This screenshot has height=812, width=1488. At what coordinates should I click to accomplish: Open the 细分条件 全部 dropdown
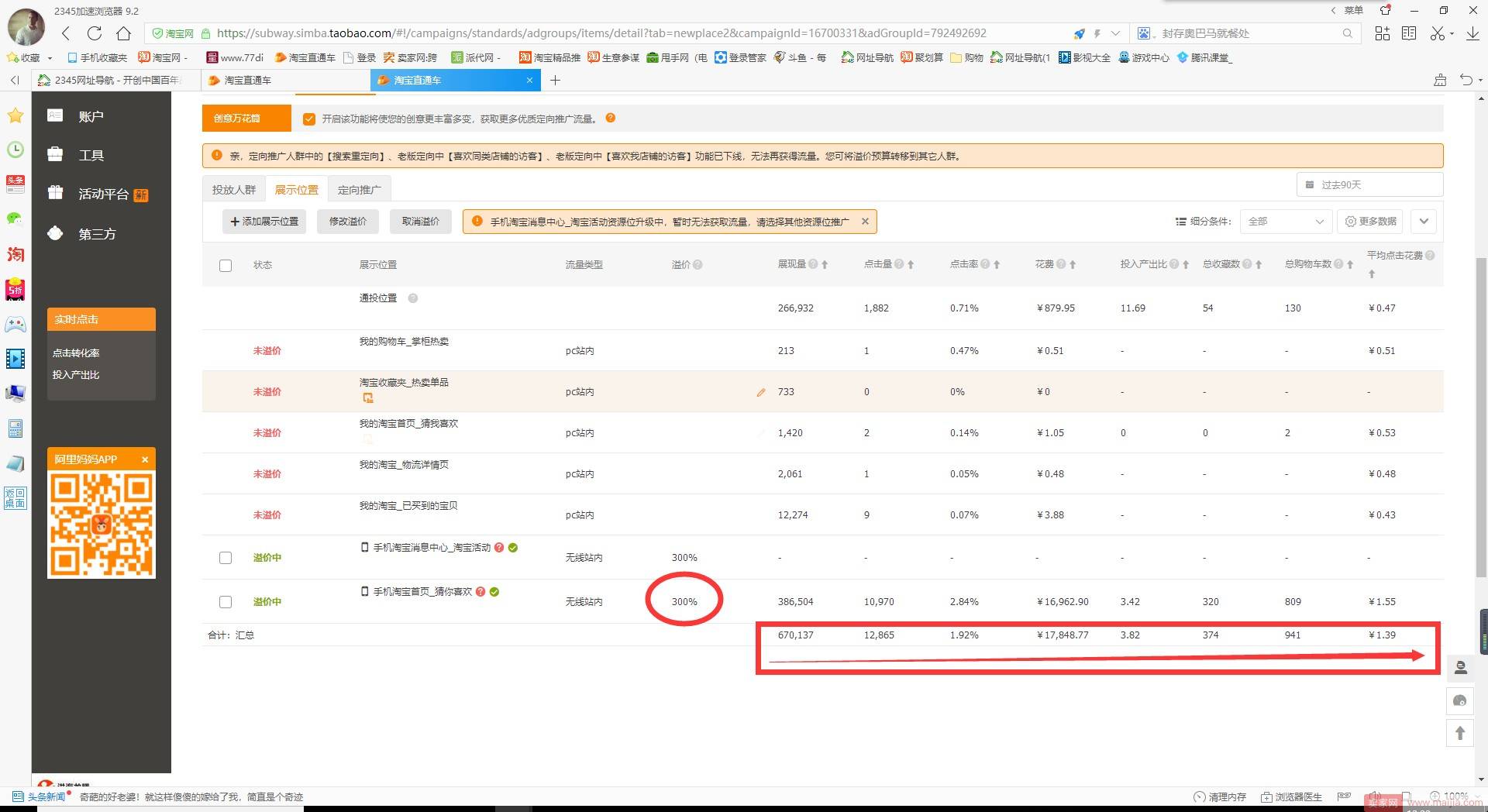(x=1286, y=222)
